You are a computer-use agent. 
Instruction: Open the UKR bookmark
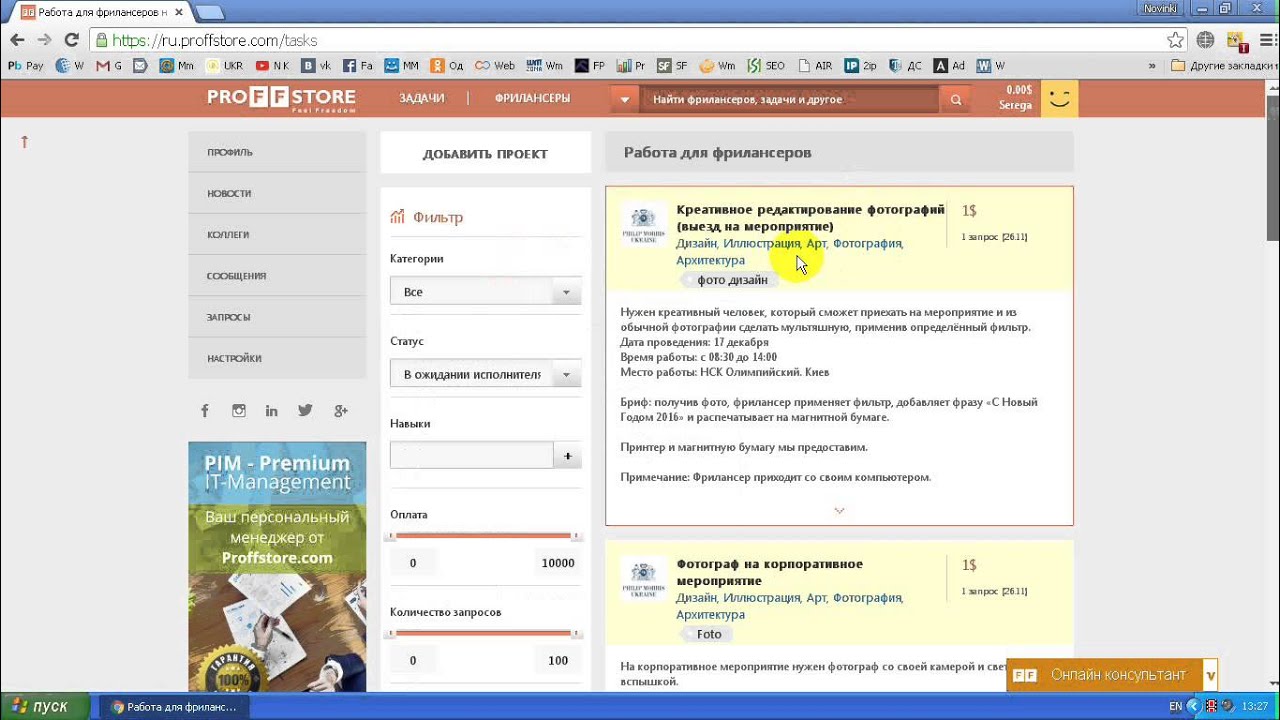(224, 66)
